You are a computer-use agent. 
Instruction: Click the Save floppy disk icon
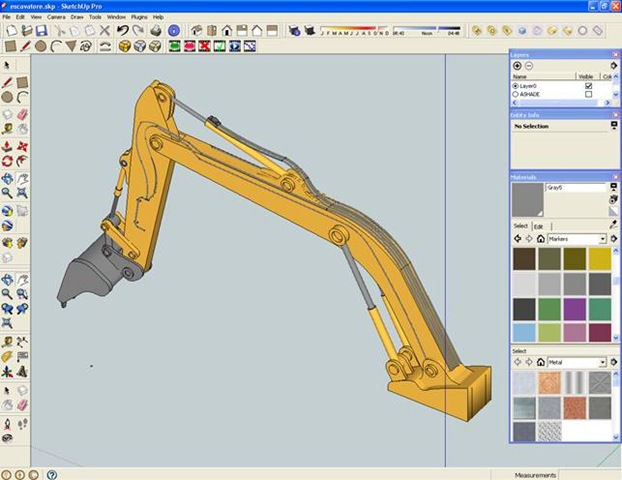tap(41, 31)
